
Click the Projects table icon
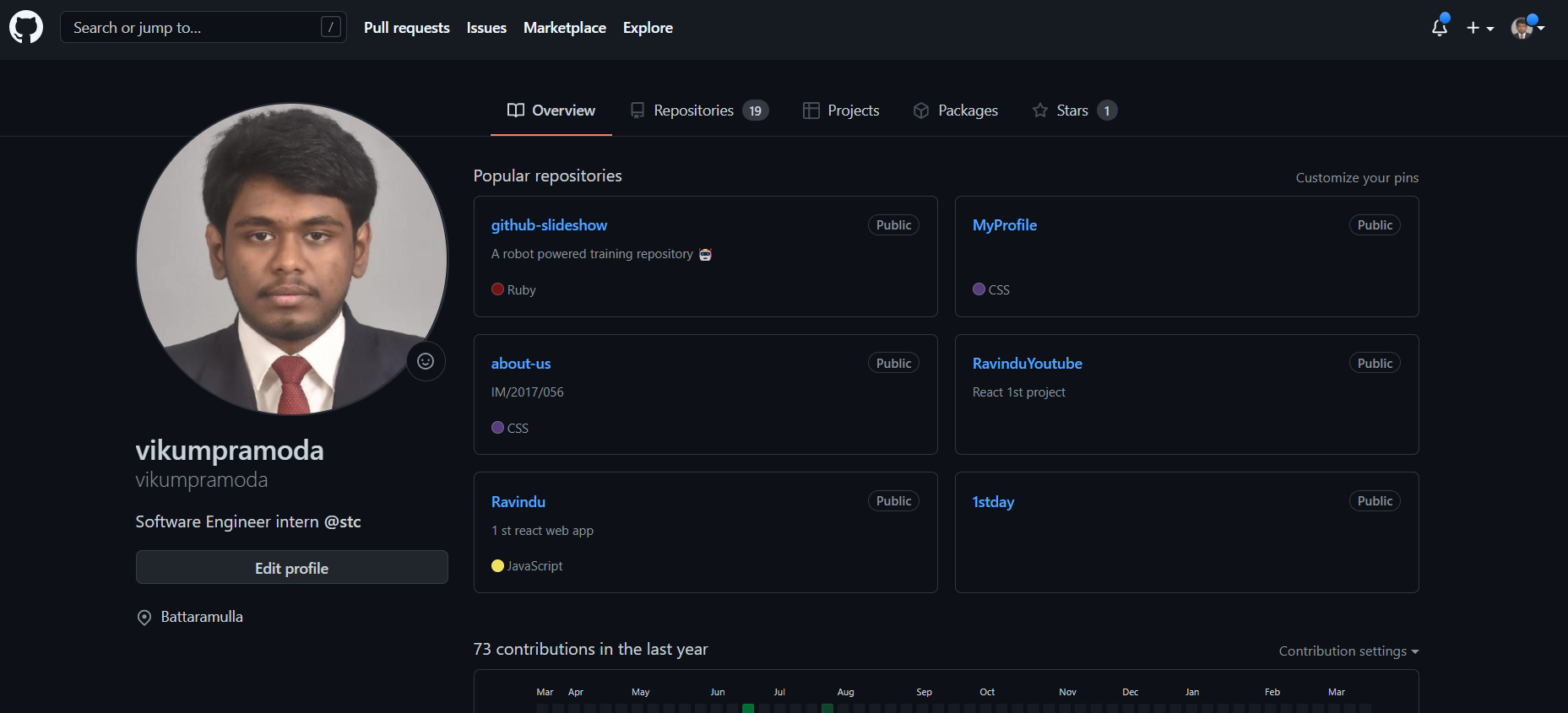coord(811,111)
